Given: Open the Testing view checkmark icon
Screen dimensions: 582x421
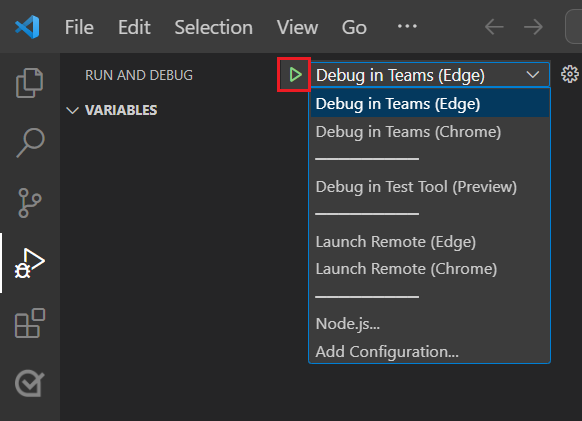Looking at the screenshot, I should (x=30, y=383).
